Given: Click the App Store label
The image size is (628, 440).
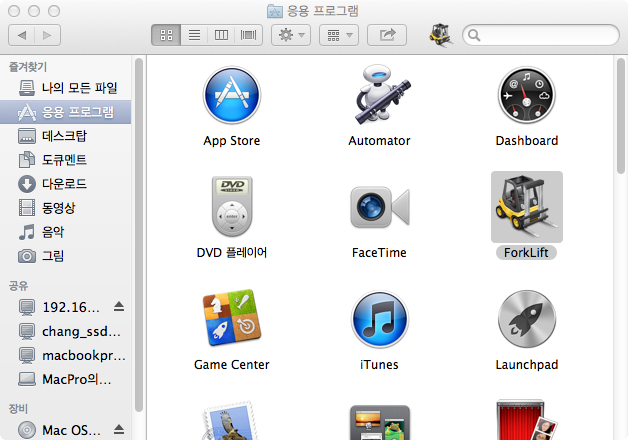Looking at the screenshot, I should [231, 141].
